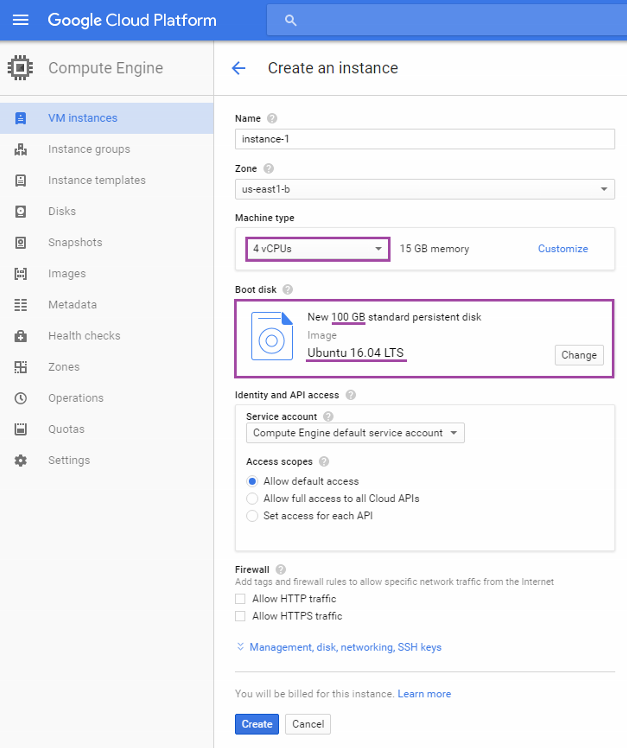Screen dimensions: 627x748
Task: Click the help icon beside Boot disk
Action: pos(287,290)
